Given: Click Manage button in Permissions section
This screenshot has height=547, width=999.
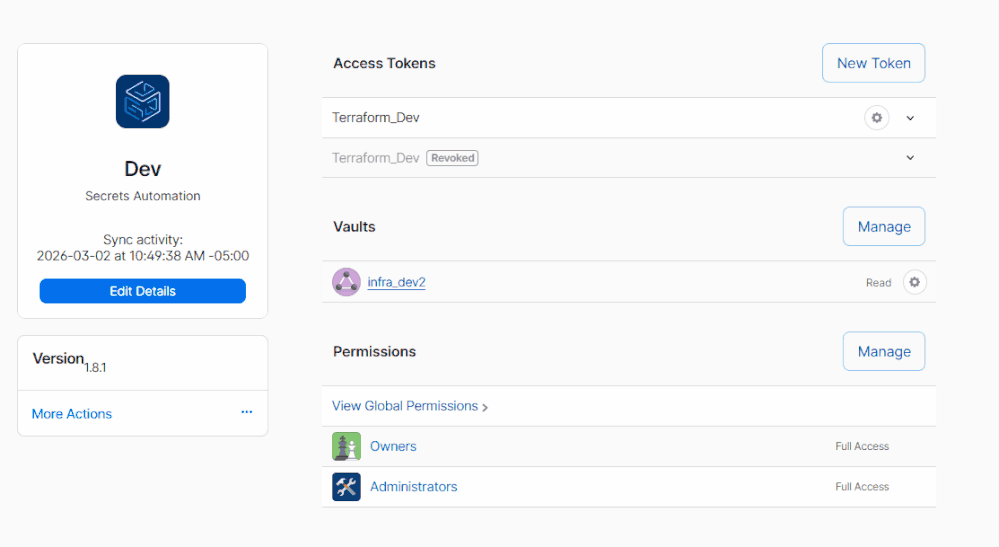Looking at the screenshot, I should point(883,352).
